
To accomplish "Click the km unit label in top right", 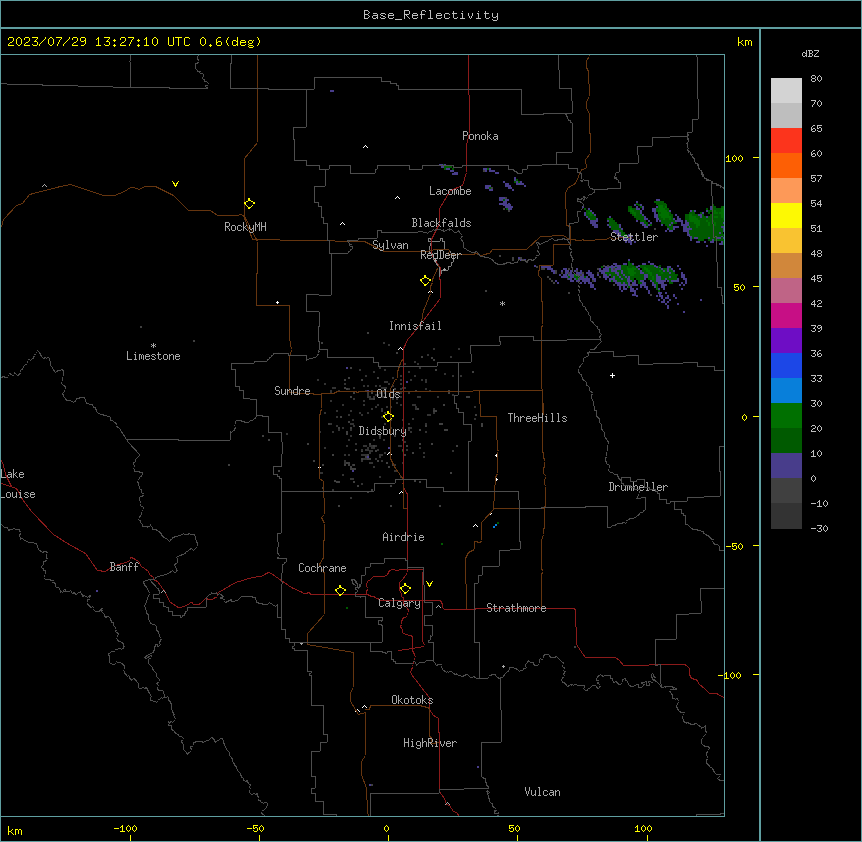I will [744, 42].
